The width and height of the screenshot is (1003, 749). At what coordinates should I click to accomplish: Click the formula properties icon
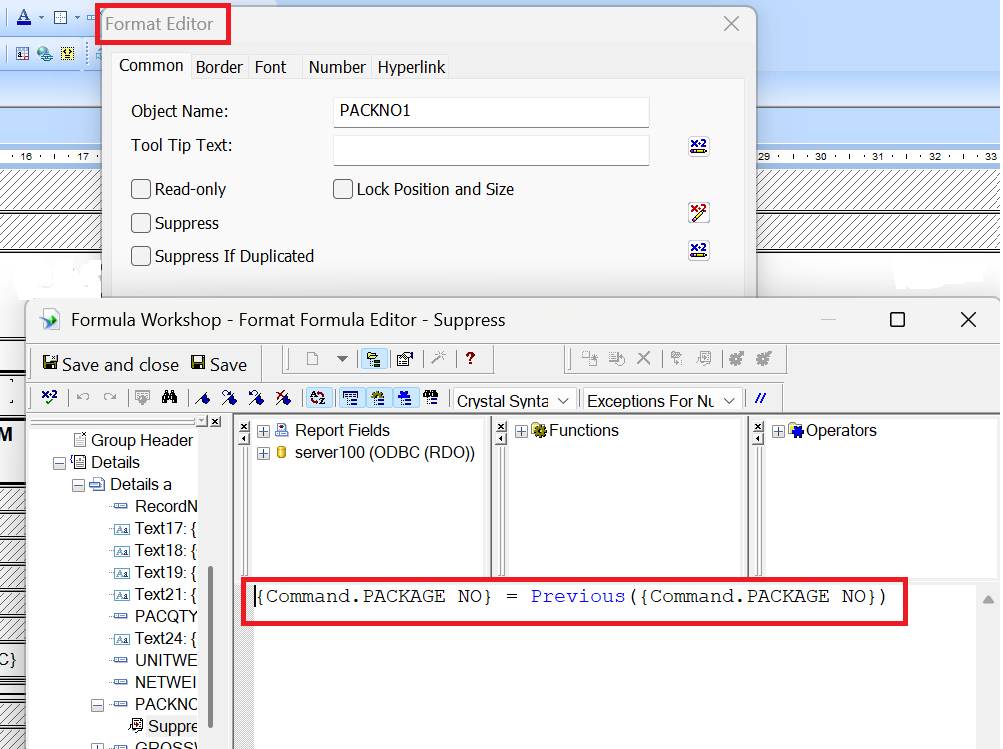404,360
